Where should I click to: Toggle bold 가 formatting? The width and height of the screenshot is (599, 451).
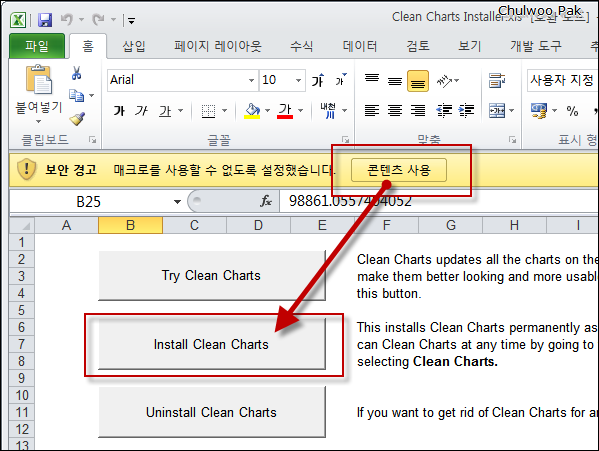click(119, 111)
